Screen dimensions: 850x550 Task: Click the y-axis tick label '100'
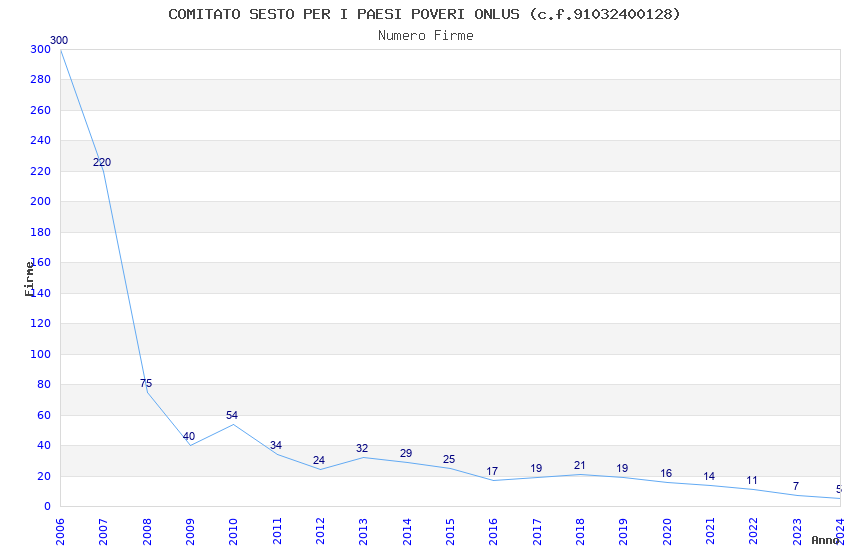pos(41,354)
